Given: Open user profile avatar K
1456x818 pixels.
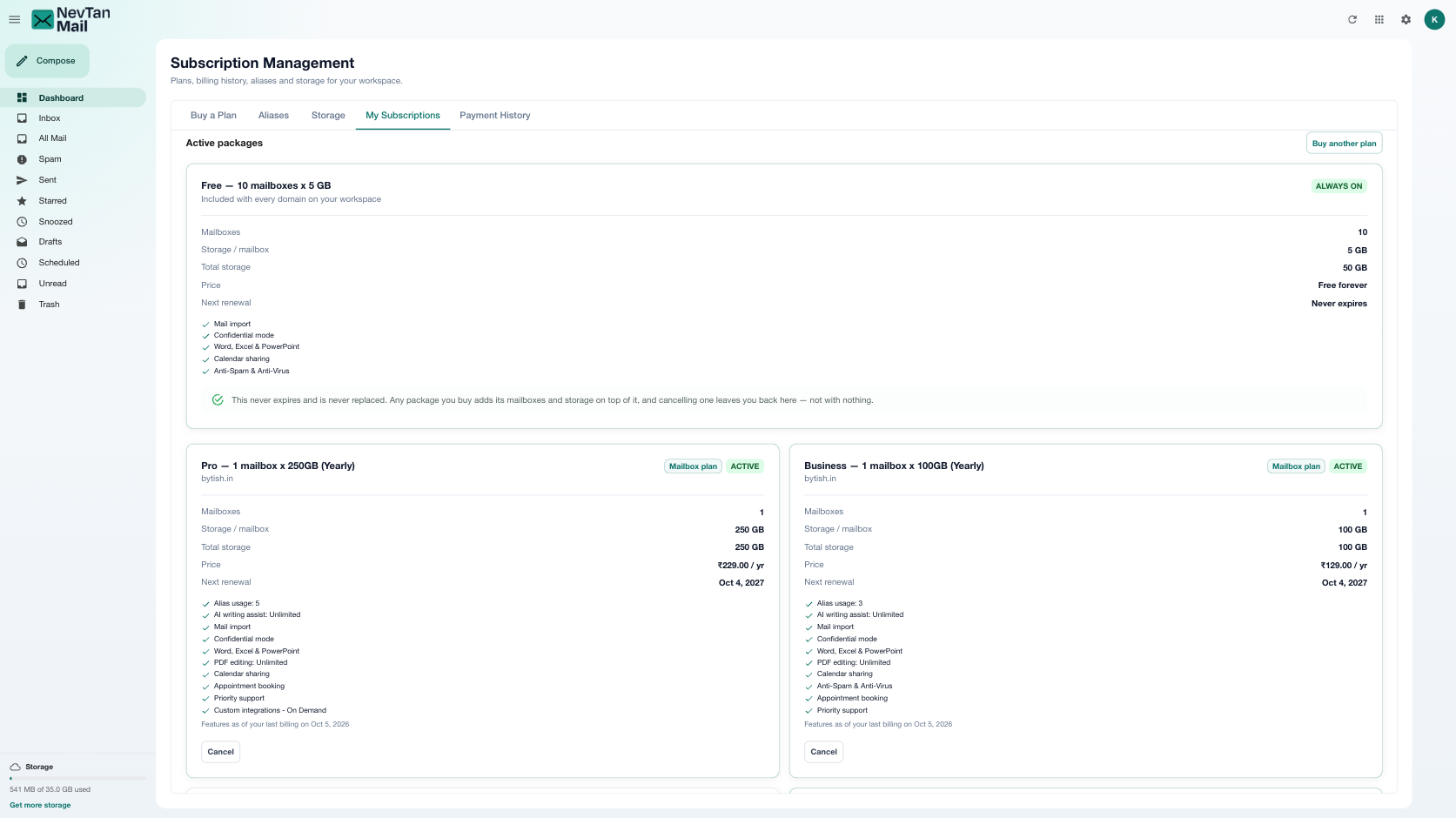Looking at the screenshot, I should 1434,19.
